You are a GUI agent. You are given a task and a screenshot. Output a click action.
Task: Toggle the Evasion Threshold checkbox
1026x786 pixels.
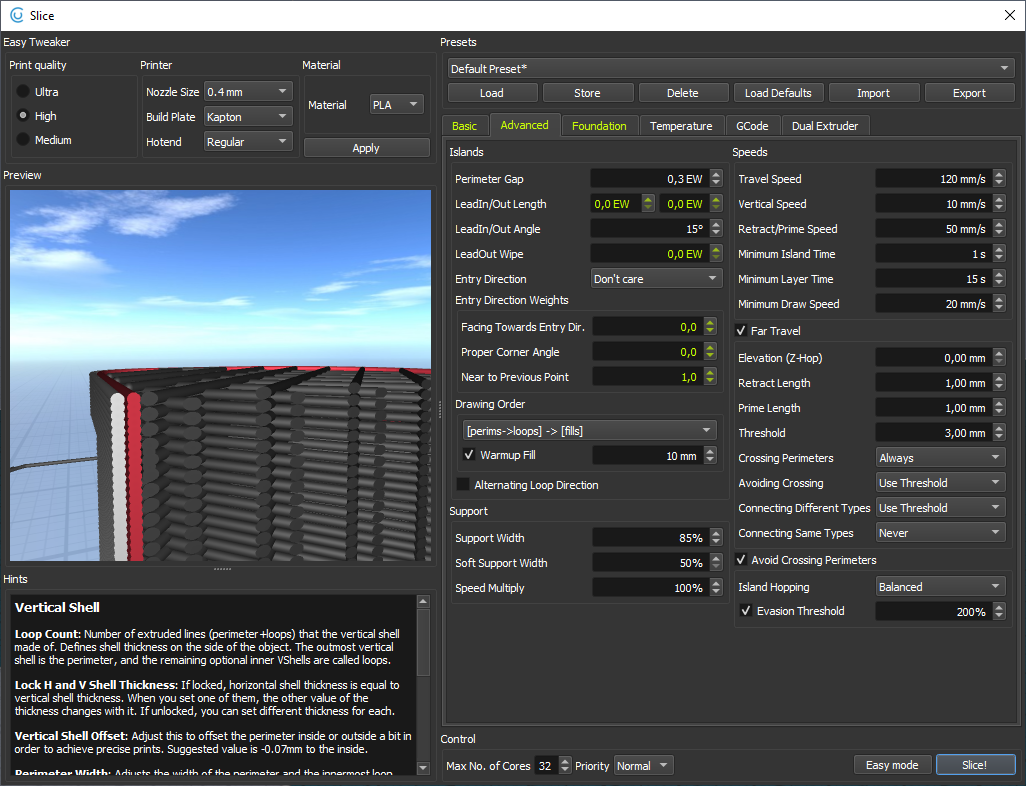pyautogui.click(x=745, y=611)
